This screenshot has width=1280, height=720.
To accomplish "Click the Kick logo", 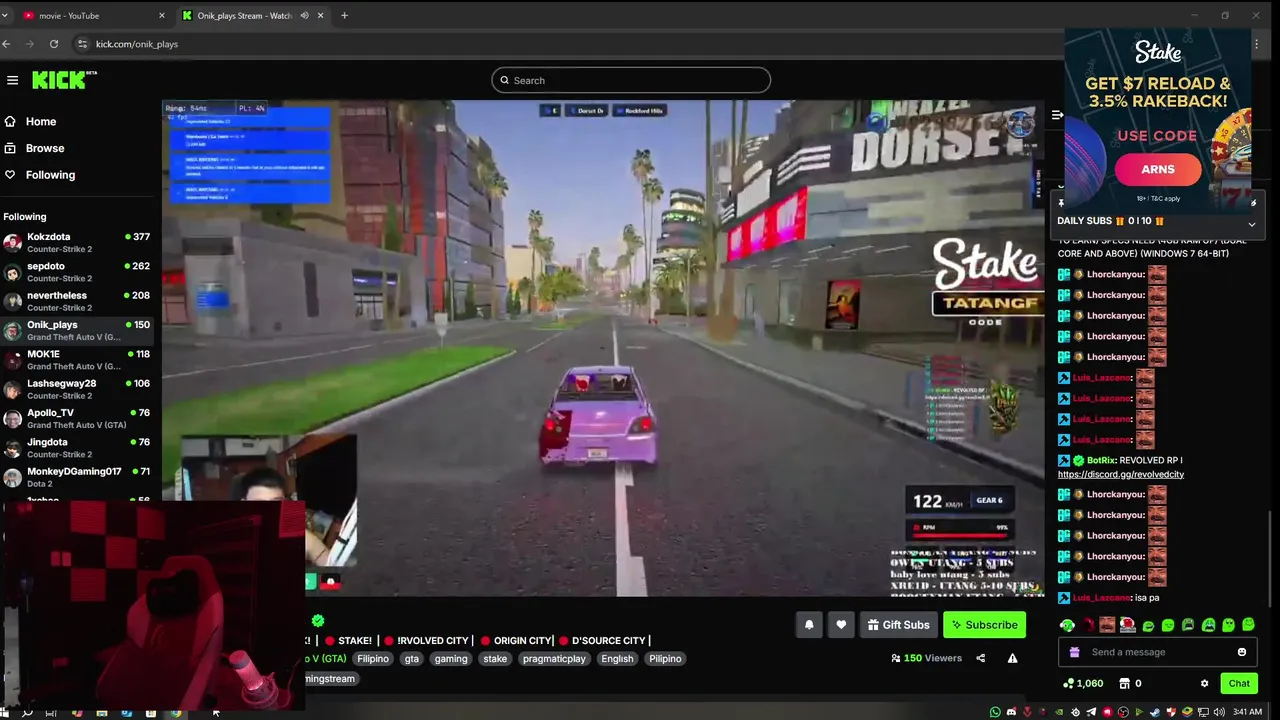I will coord(63,80).
